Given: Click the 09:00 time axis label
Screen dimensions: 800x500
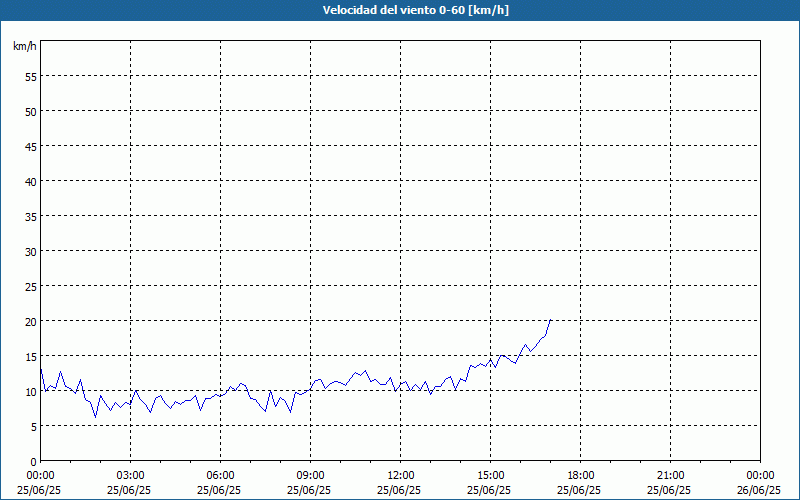Looking at the screenshot, I should tap(310, 476).
